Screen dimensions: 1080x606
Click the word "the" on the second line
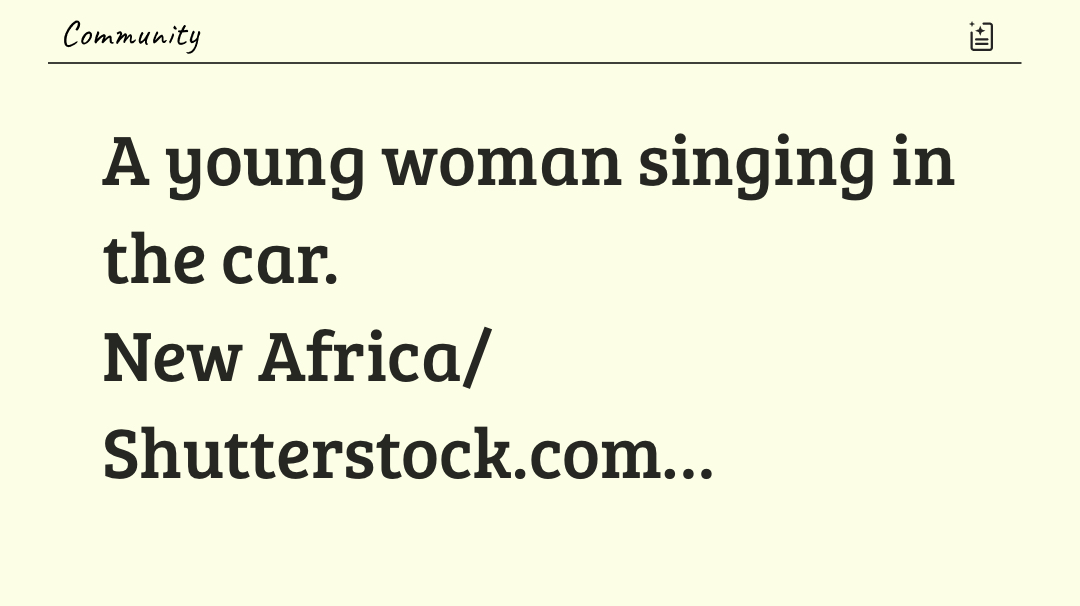coord(153,259)
